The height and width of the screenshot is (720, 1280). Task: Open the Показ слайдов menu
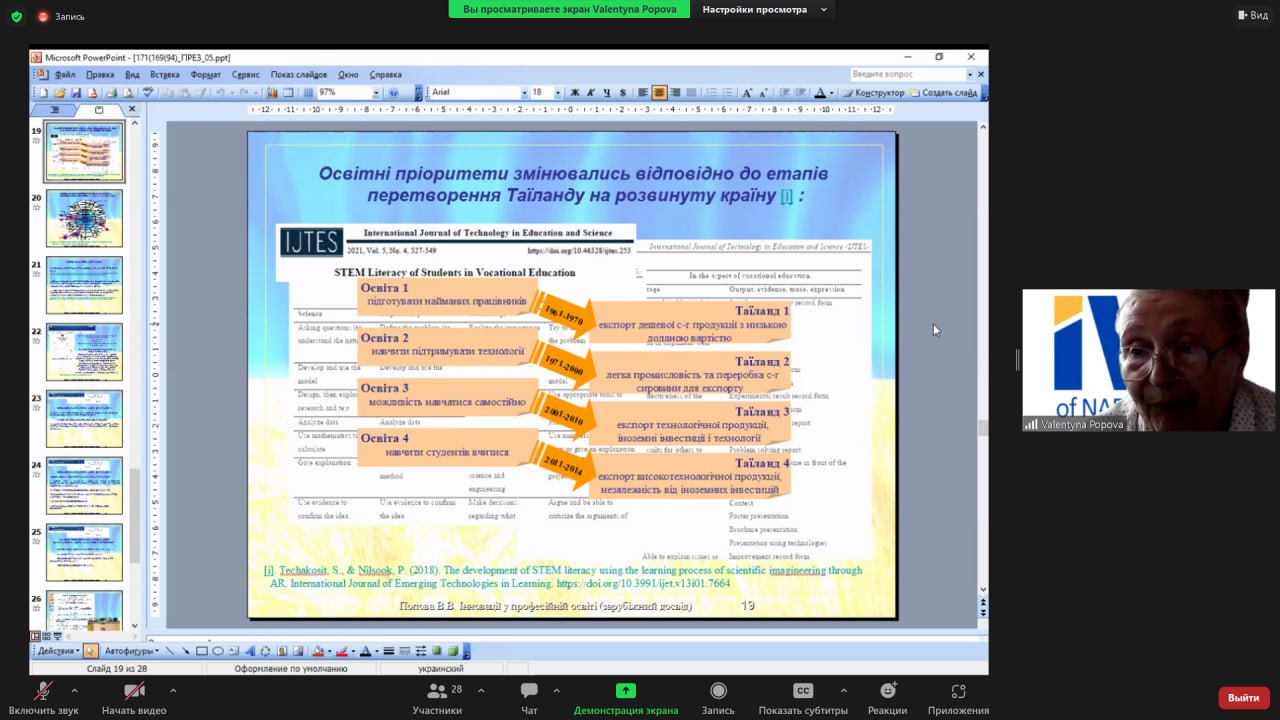click(298, 74)
